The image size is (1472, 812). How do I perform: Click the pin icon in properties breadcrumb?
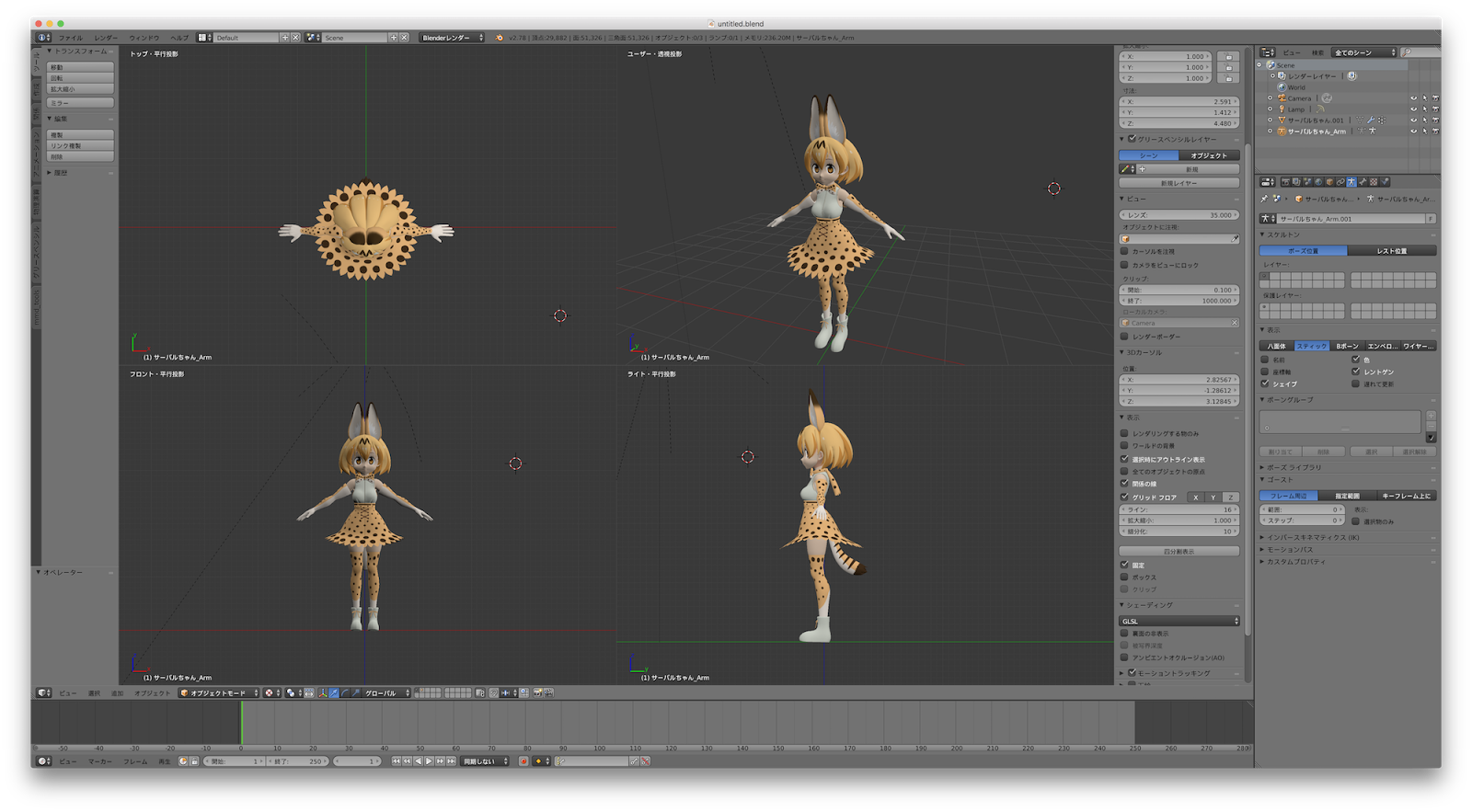point(1264,199)
